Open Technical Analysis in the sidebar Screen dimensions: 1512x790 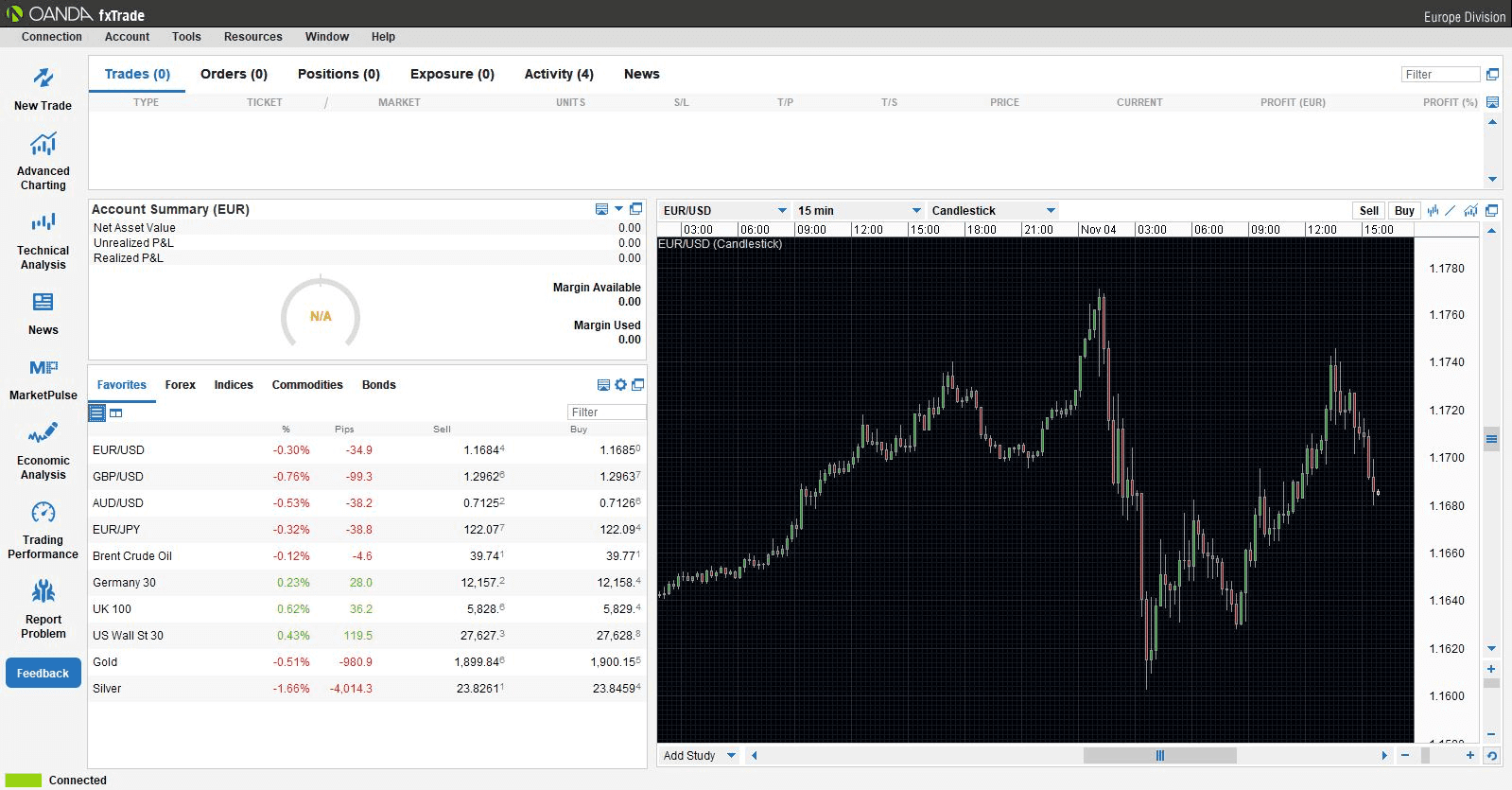pyautogui.click(x=43, y=241)
